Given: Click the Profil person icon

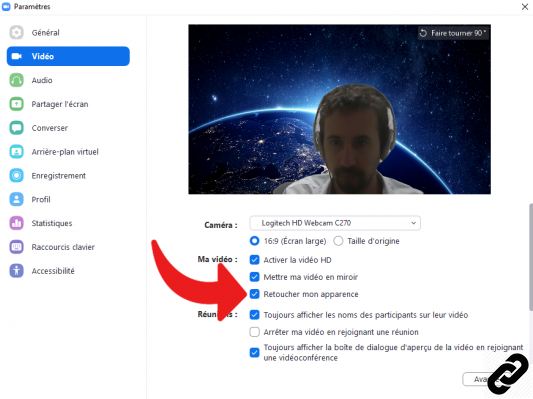Looking at the screenshot, I should 16,199.
